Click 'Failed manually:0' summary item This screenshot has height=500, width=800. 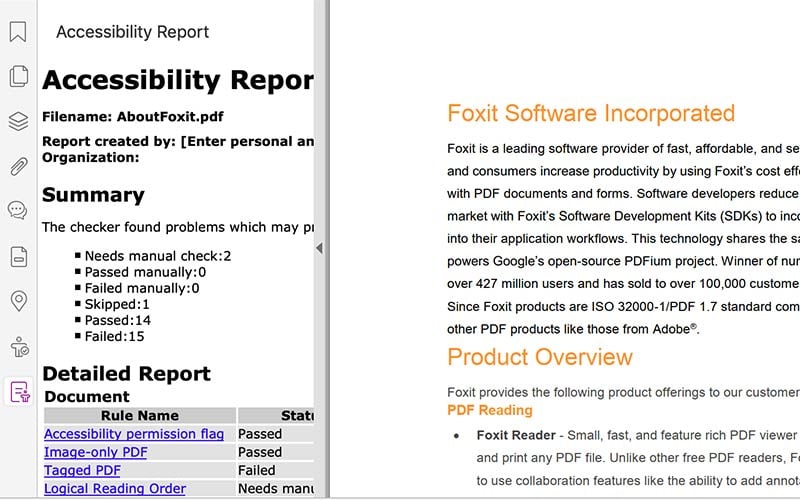coord(142,288)
